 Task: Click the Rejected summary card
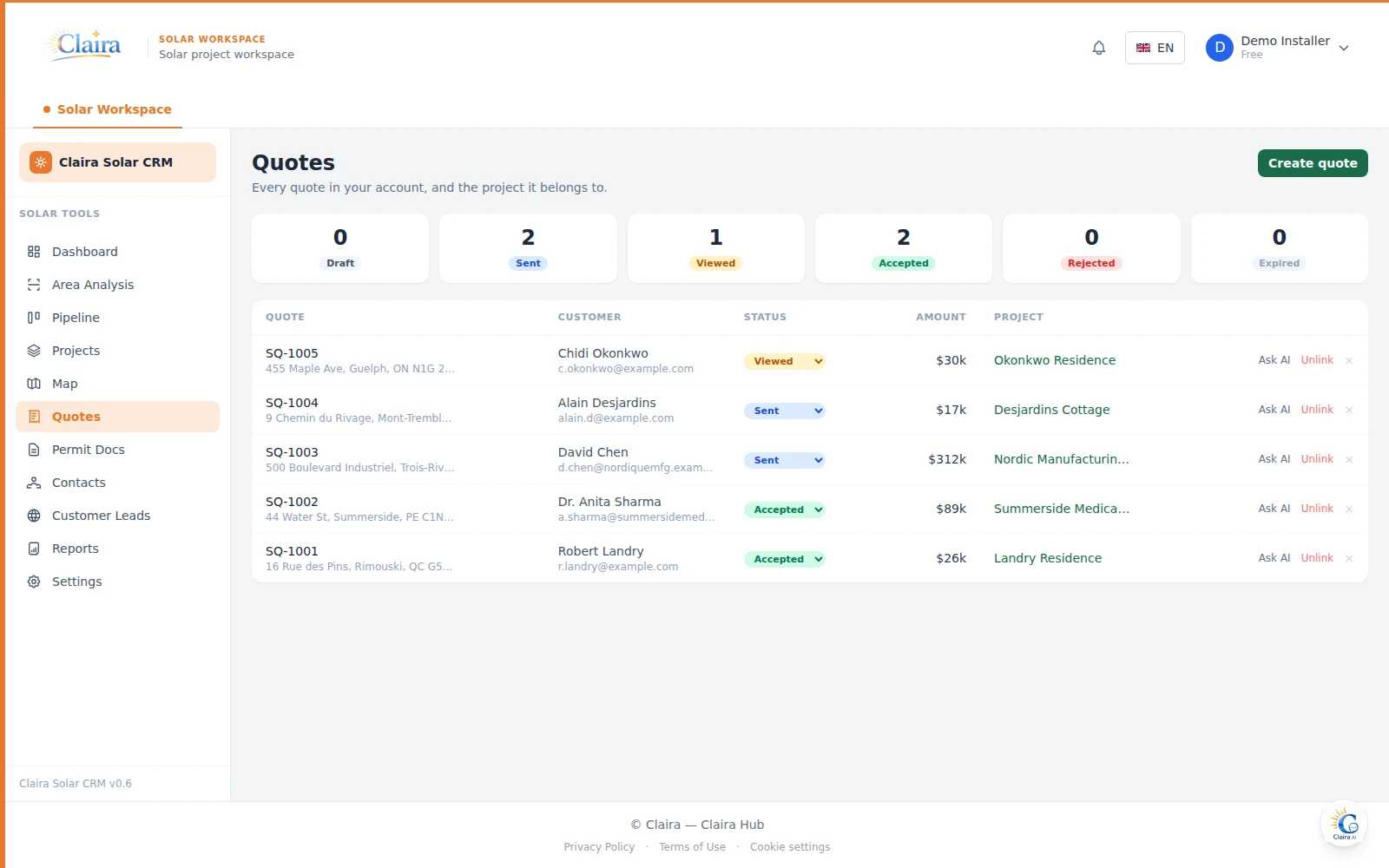coord(1091,248)
